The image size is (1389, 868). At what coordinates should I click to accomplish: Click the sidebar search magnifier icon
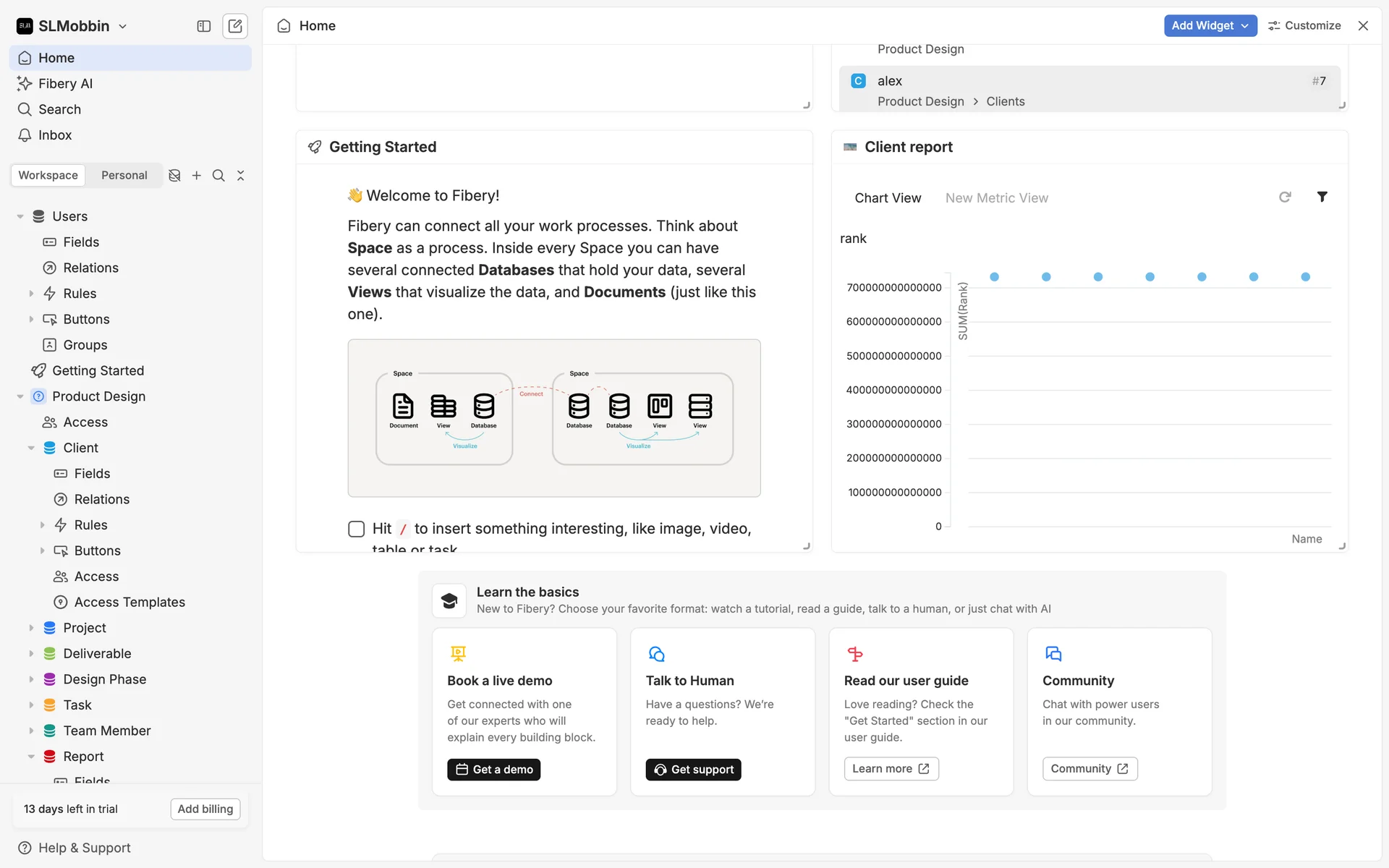coord(218,175)
